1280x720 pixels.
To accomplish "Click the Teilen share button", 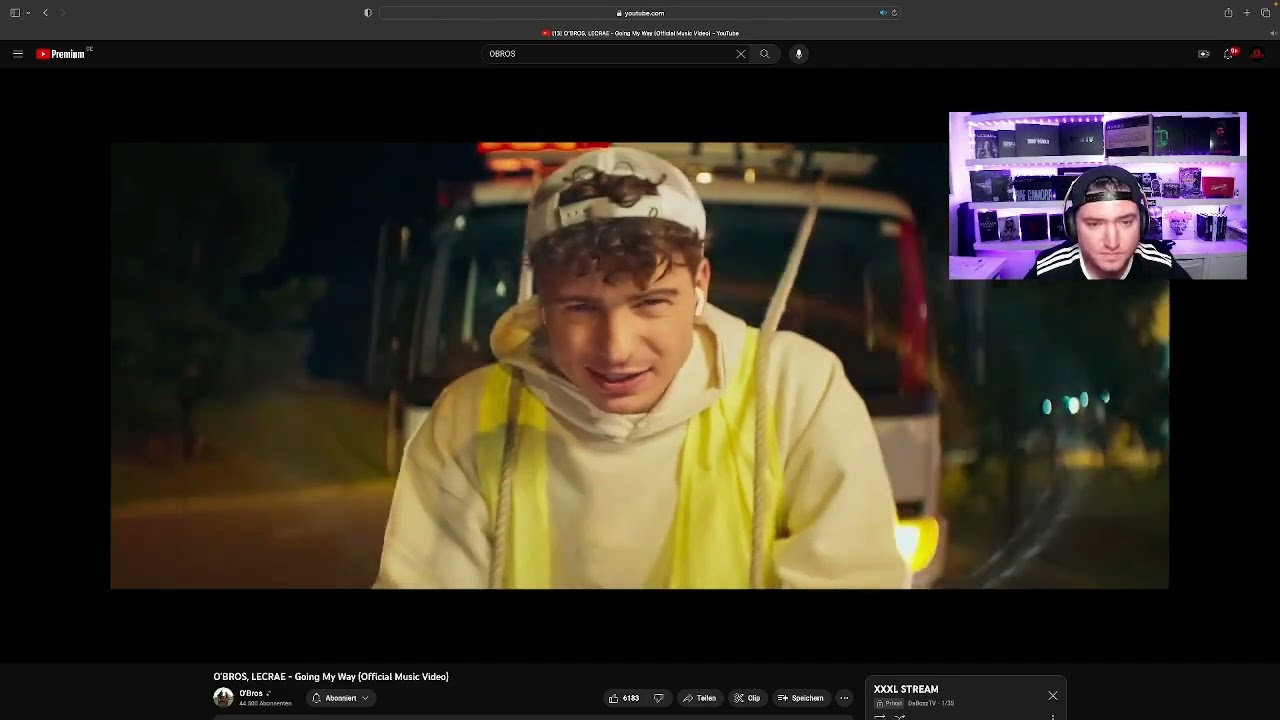I will [699, 698].
